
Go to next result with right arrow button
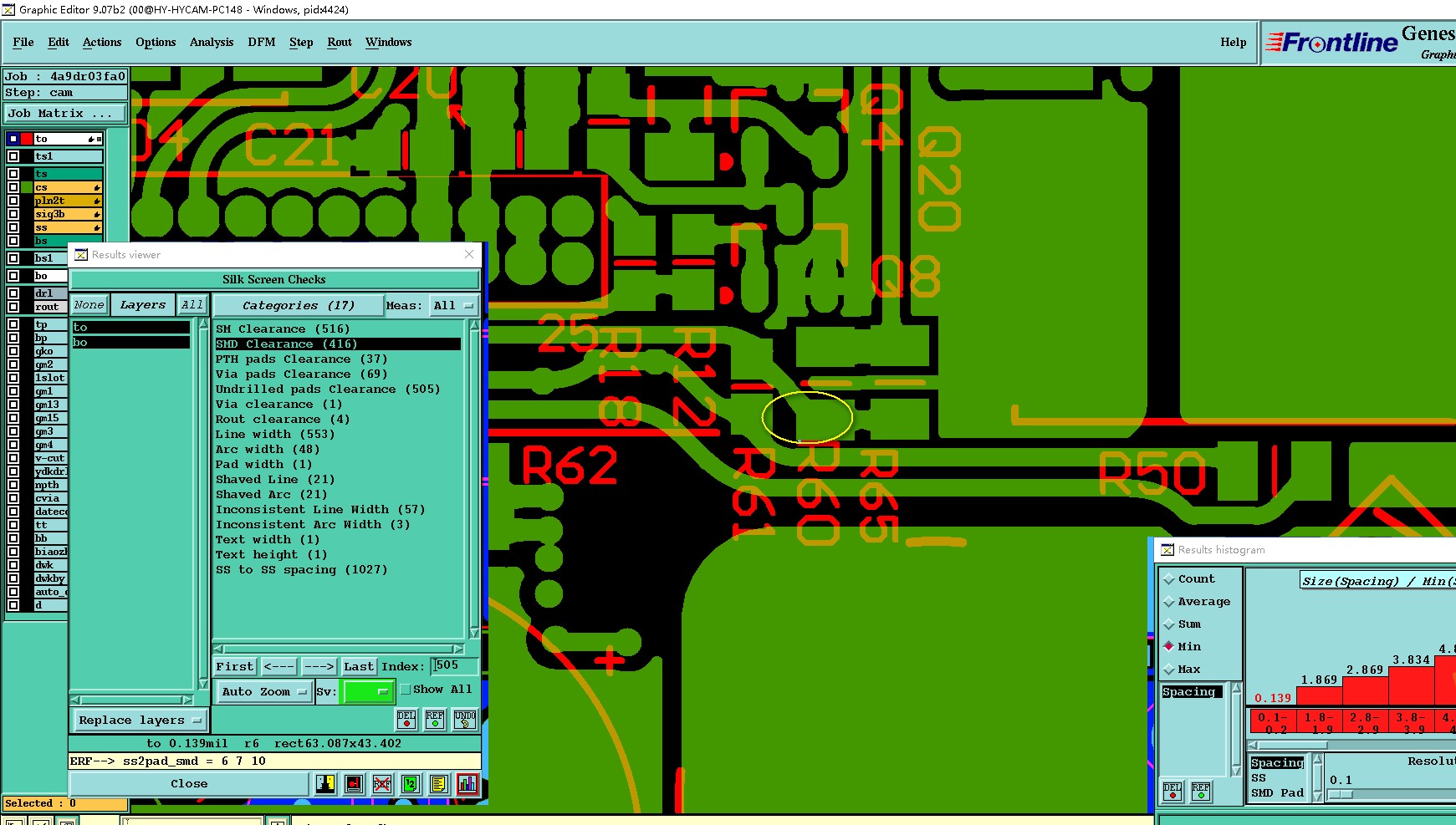(x=319, y=667)
